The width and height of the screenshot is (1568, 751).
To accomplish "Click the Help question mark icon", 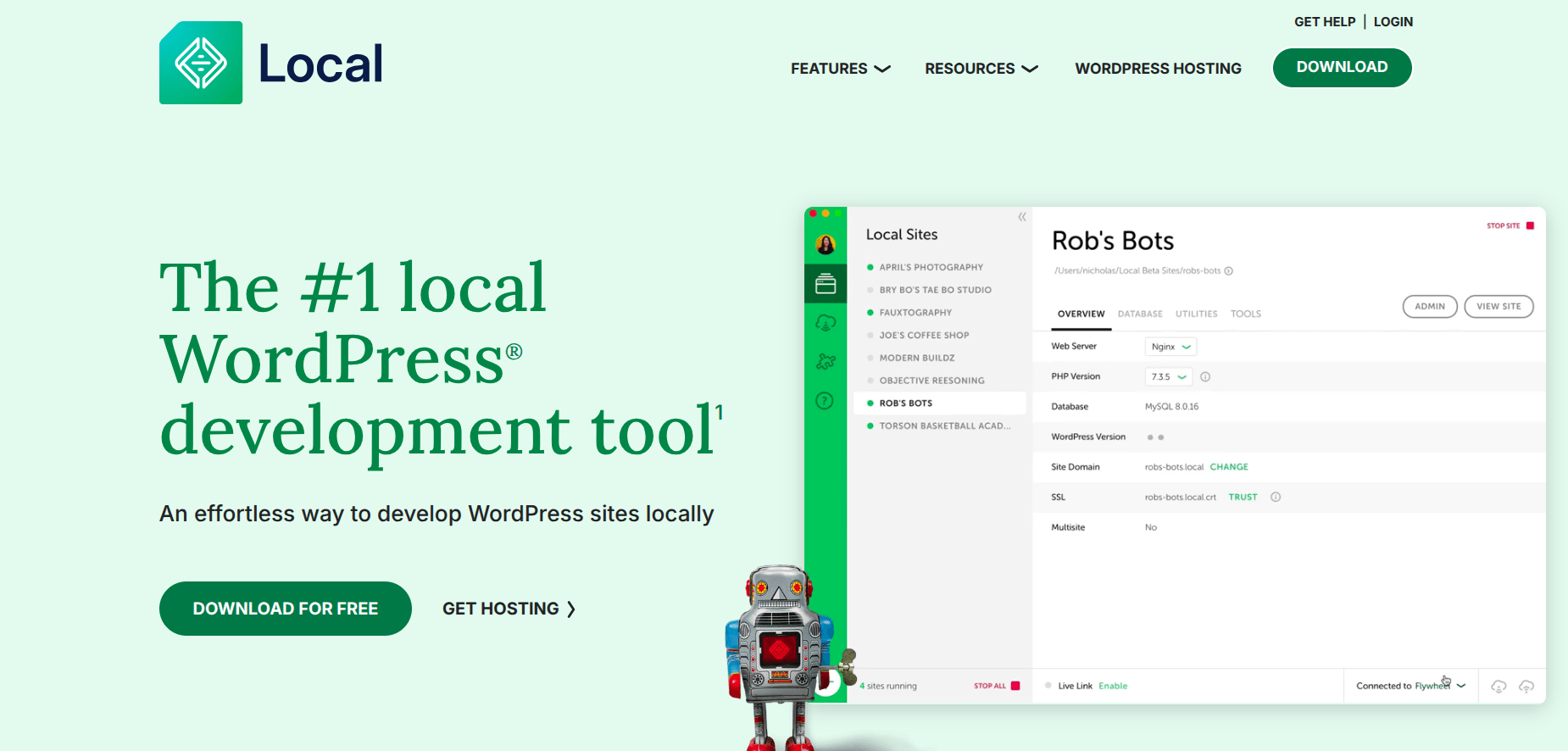I will click(x=825, y=401).
